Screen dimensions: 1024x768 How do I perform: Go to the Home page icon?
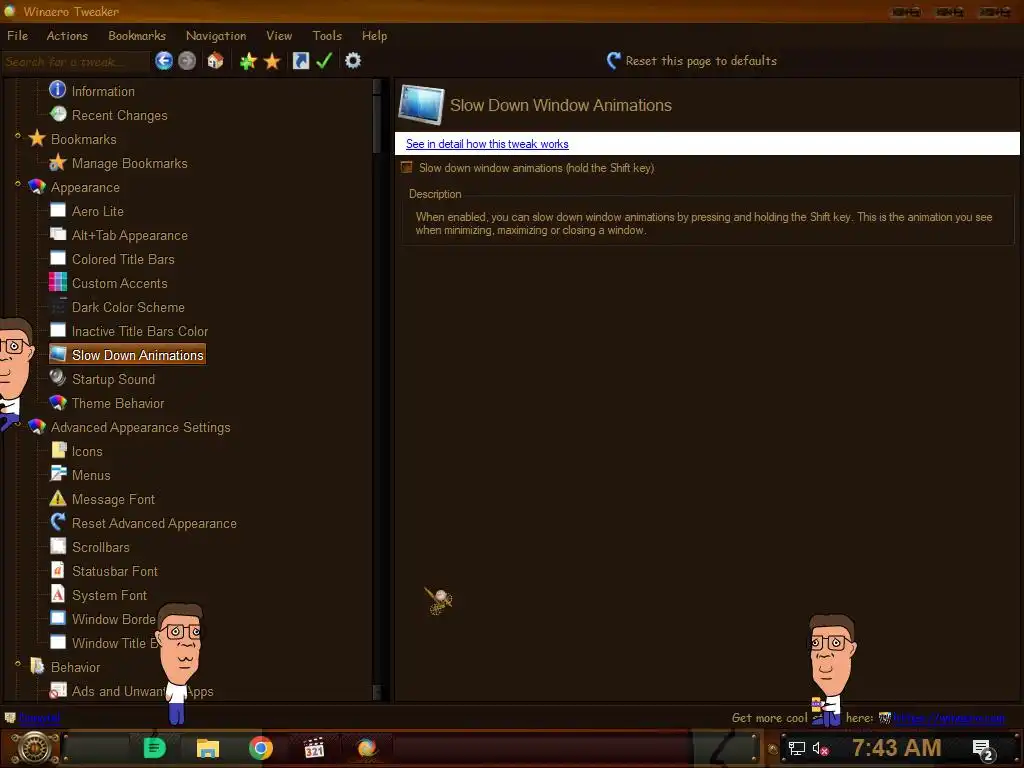coord(216,61)
